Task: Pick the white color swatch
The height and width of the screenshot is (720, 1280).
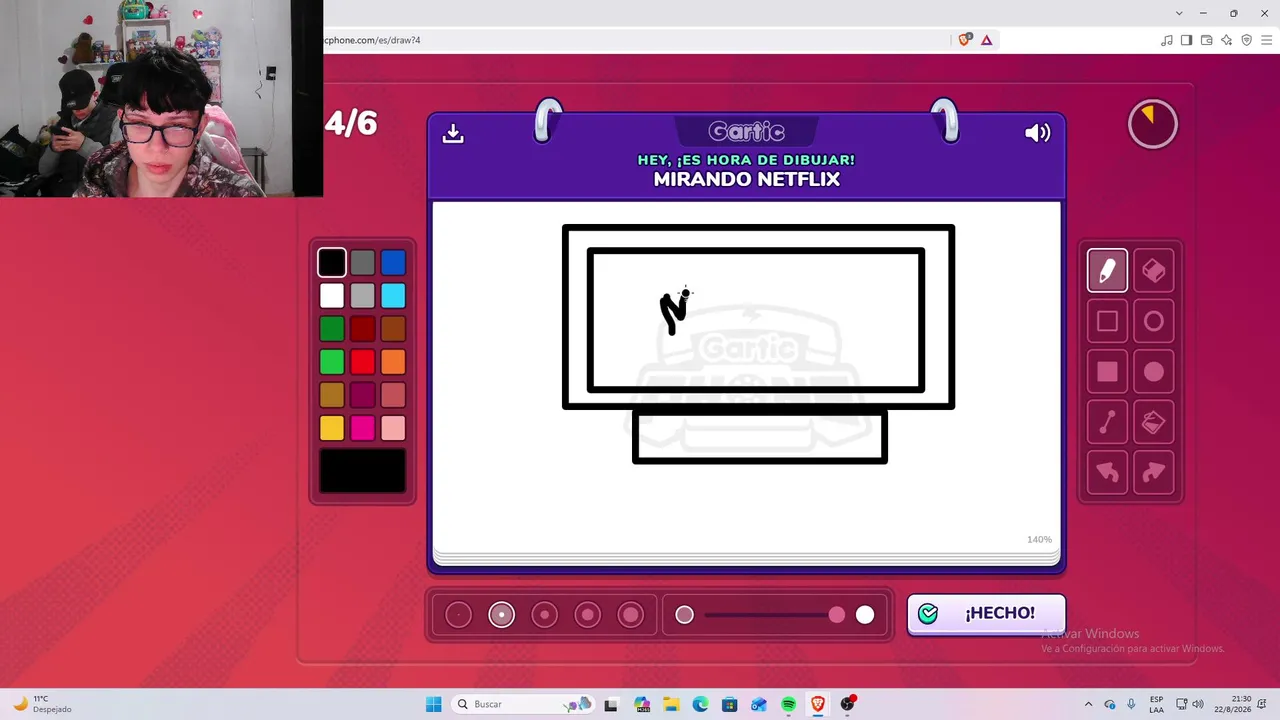Action: coord(332,296)
